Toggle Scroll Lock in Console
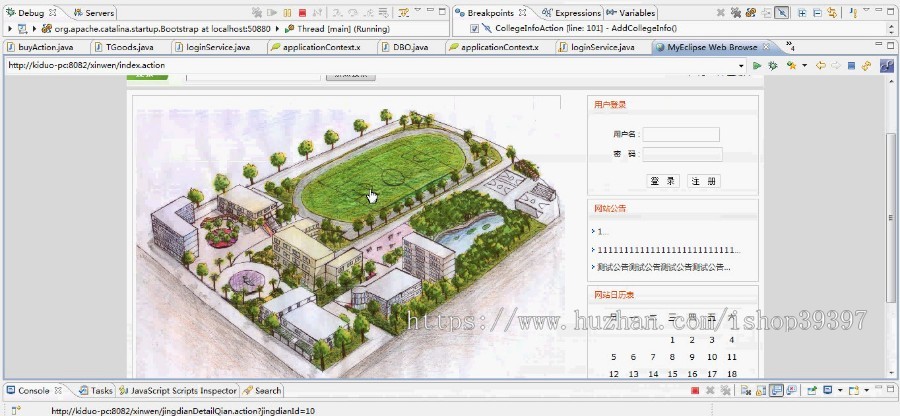This screenshot has width=900, height=416. 761,391
